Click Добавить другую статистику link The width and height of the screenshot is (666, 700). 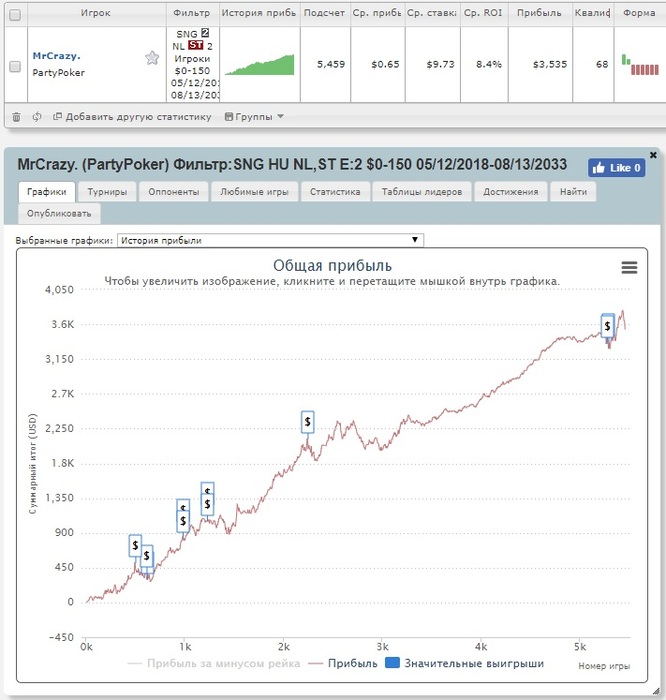[x=132, y=117]
